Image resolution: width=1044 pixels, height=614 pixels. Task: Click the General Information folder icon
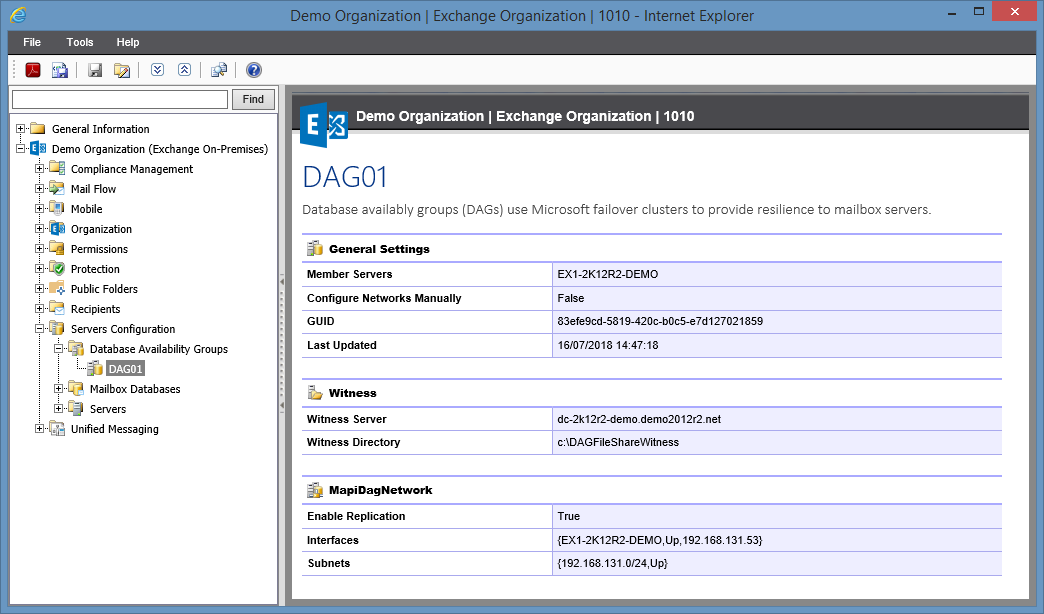pos(38,129)
